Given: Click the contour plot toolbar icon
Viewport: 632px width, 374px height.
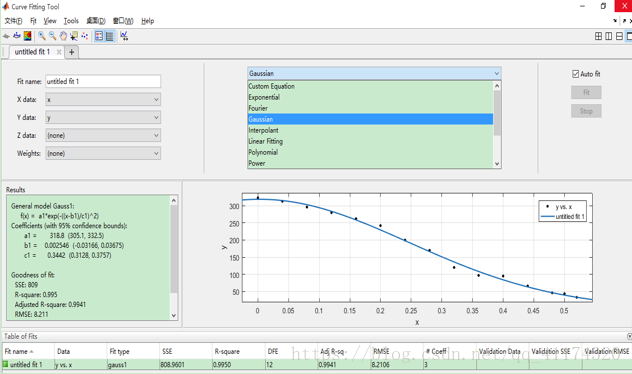Looking at the screenshot, I should [27, 36].
